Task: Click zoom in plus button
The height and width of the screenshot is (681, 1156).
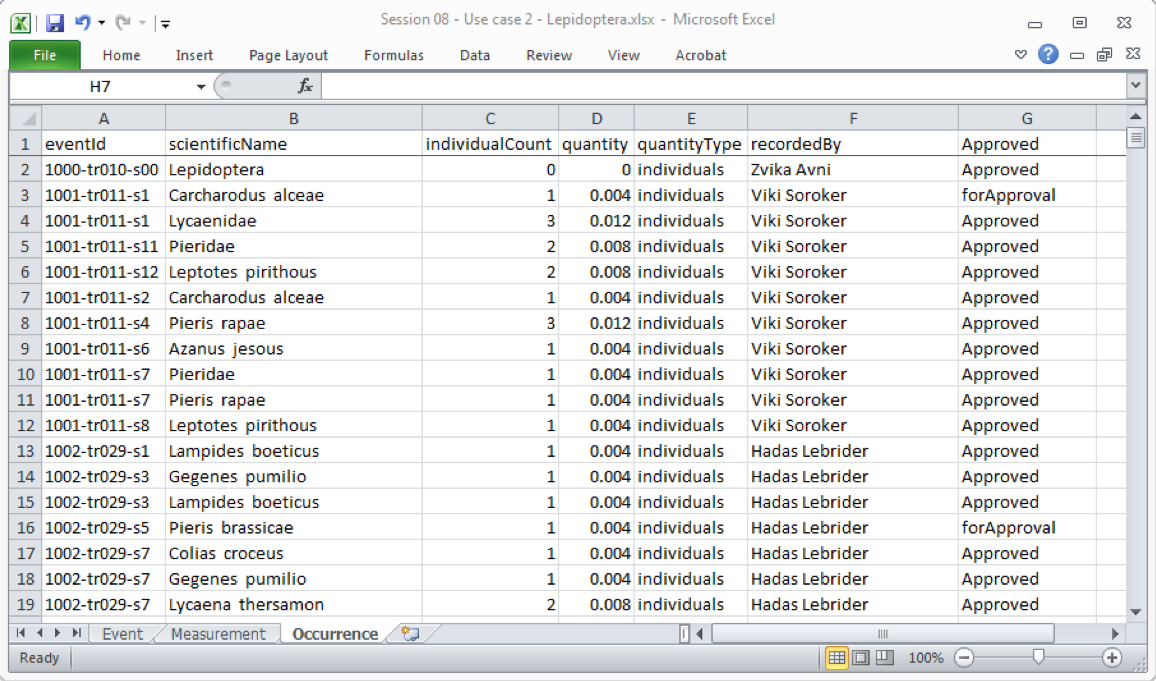Action: (1111, 658)
